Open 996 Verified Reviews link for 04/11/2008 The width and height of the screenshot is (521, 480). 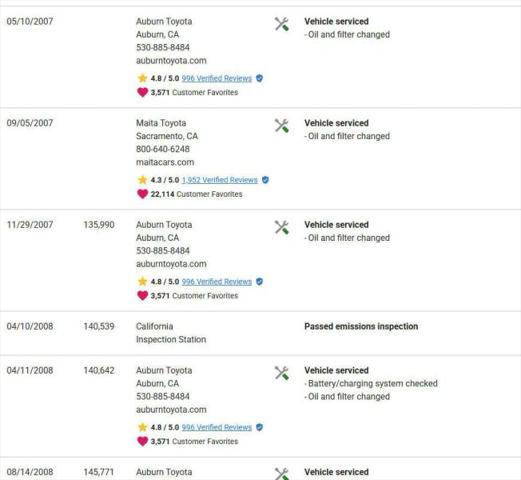tap(217, 427)
